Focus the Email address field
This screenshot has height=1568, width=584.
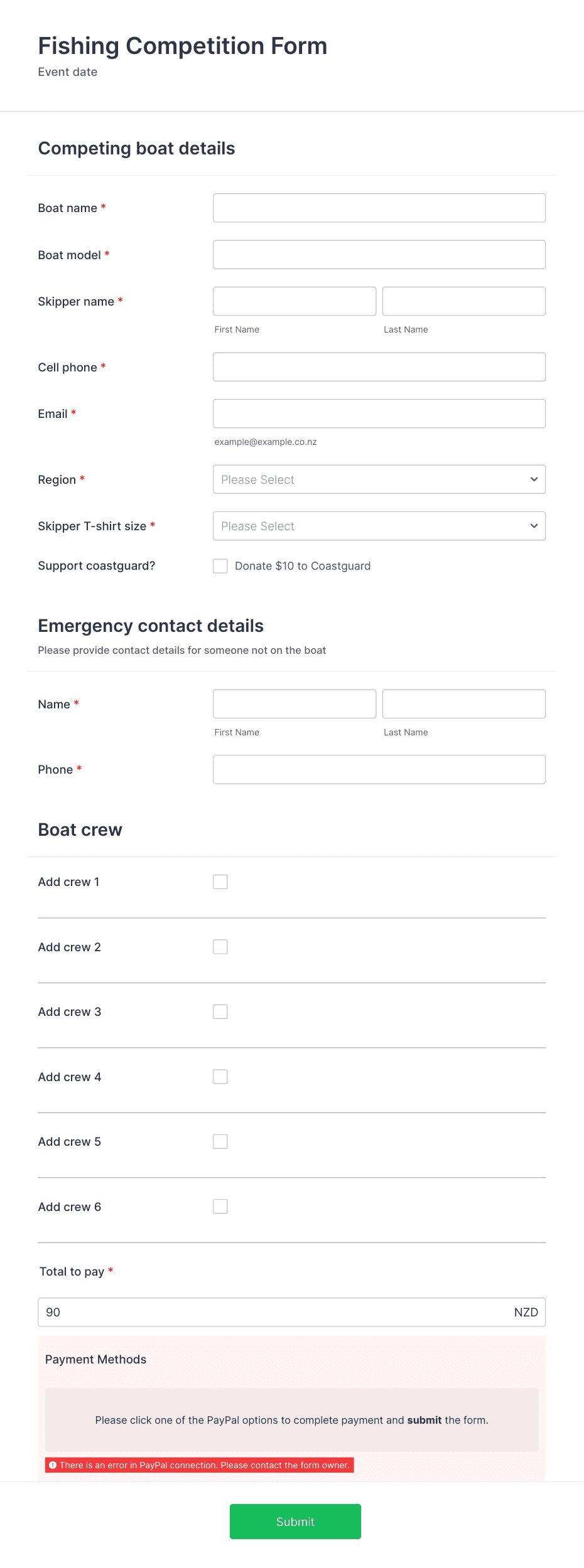coord(379,413)
